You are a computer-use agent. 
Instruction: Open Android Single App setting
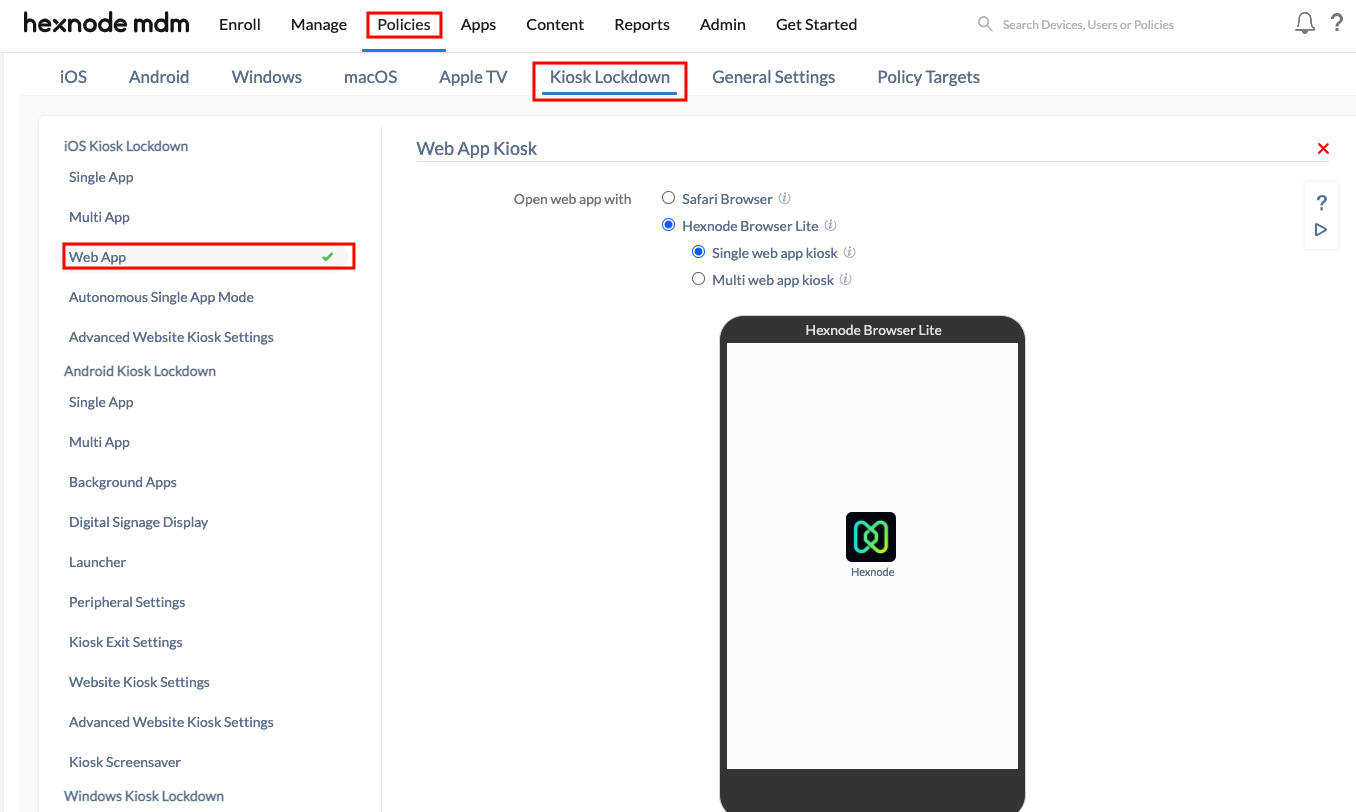(101, 402)
